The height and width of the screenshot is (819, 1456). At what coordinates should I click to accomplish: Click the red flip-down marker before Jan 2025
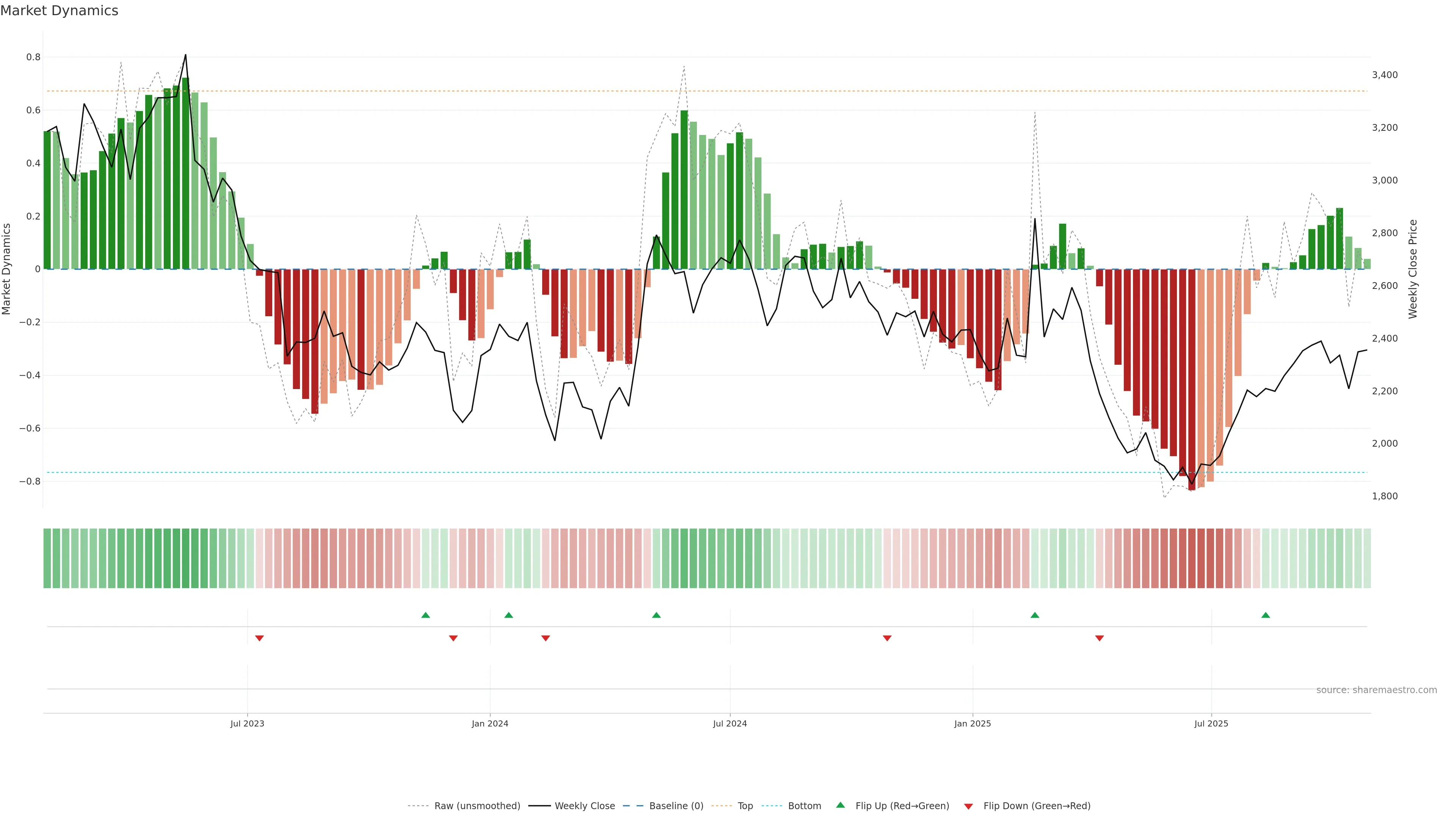click(x=887, y=638)
